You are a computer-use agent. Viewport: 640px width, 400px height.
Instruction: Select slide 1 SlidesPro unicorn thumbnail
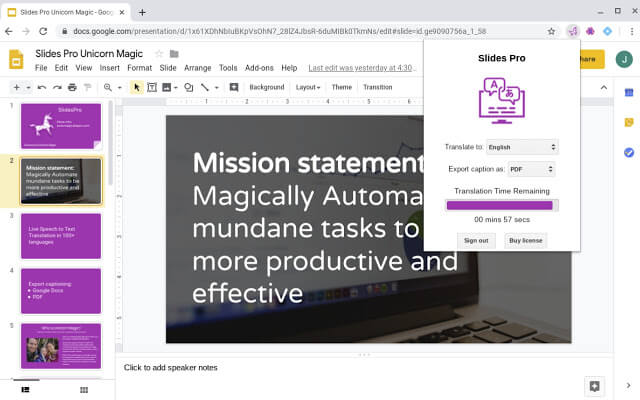tap(61, 126)
